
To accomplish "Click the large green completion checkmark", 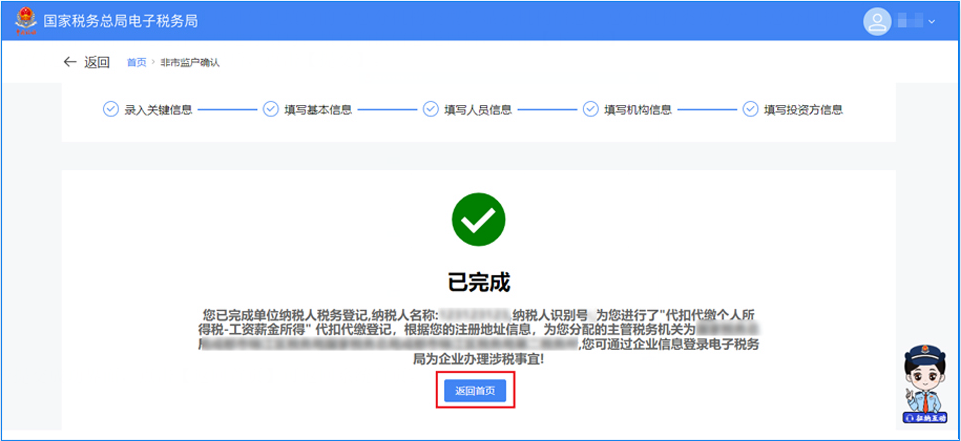I will coord(479,219).
